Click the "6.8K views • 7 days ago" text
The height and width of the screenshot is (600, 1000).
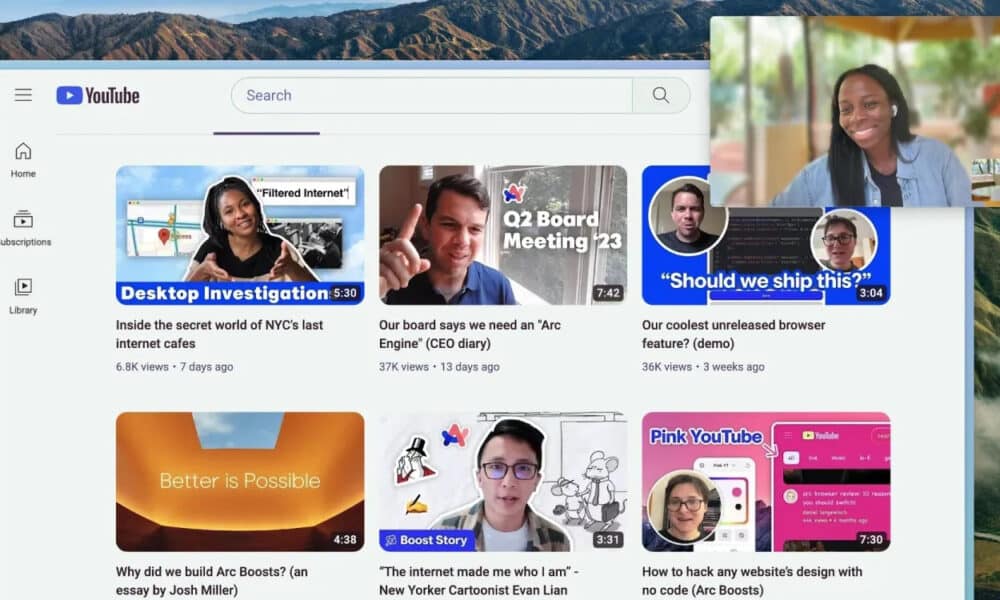(x=175, y=367)
